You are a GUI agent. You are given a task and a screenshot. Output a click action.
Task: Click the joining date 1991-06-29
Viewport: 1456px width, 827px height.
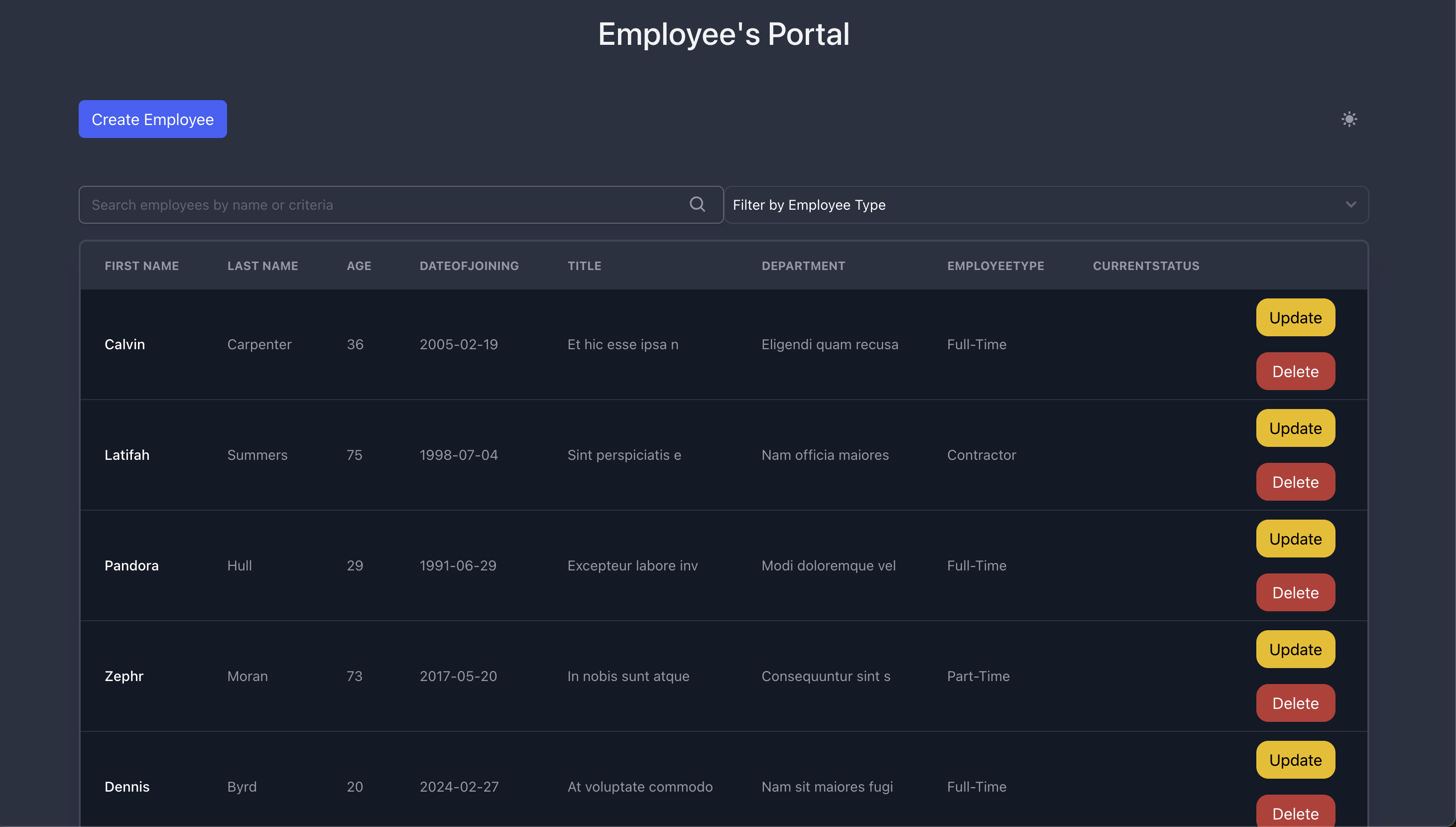[x=458, y=566]
